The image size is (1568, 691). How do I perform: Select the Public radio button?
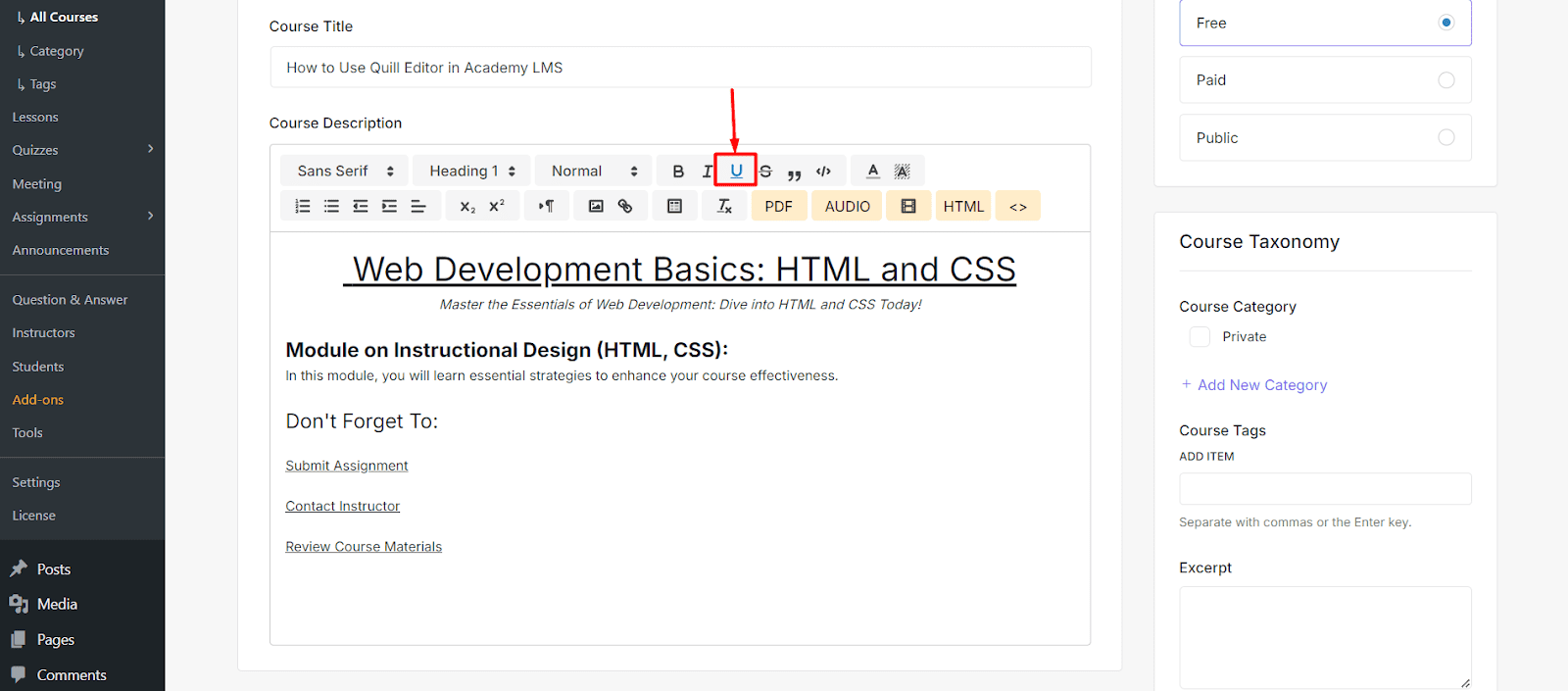[x=1445, y=138]
